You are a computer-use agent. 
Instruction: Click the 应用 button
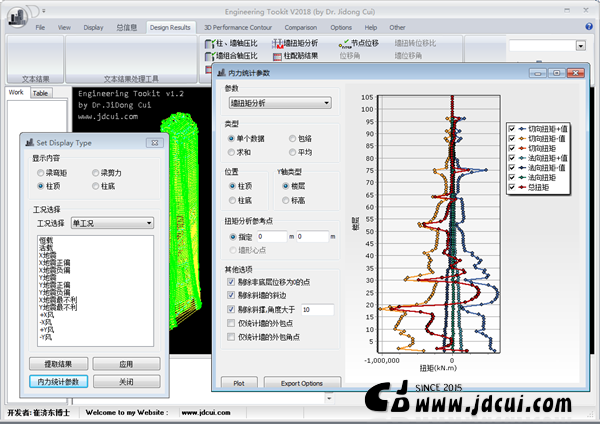(126, 364)
